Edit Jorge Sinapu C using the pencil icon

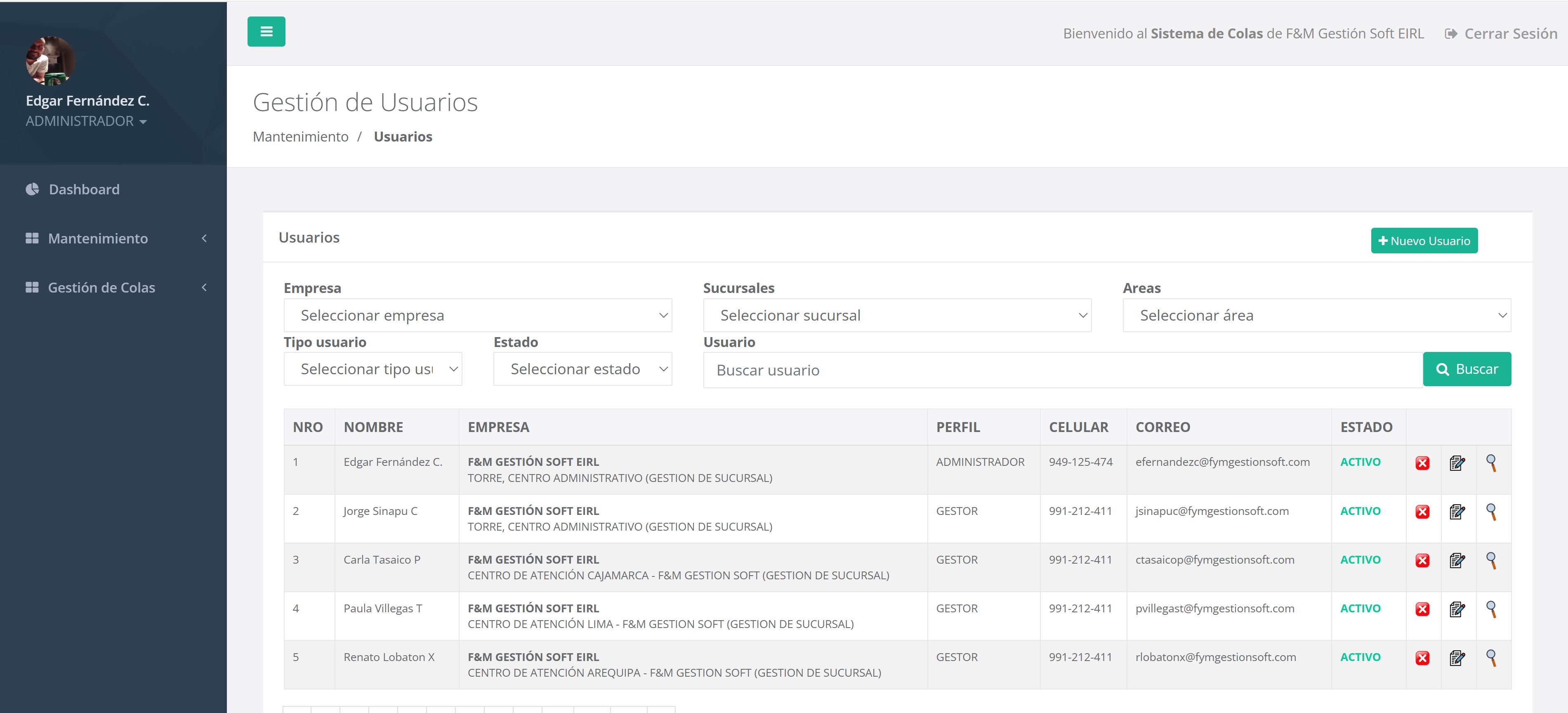pos(1457,512)
